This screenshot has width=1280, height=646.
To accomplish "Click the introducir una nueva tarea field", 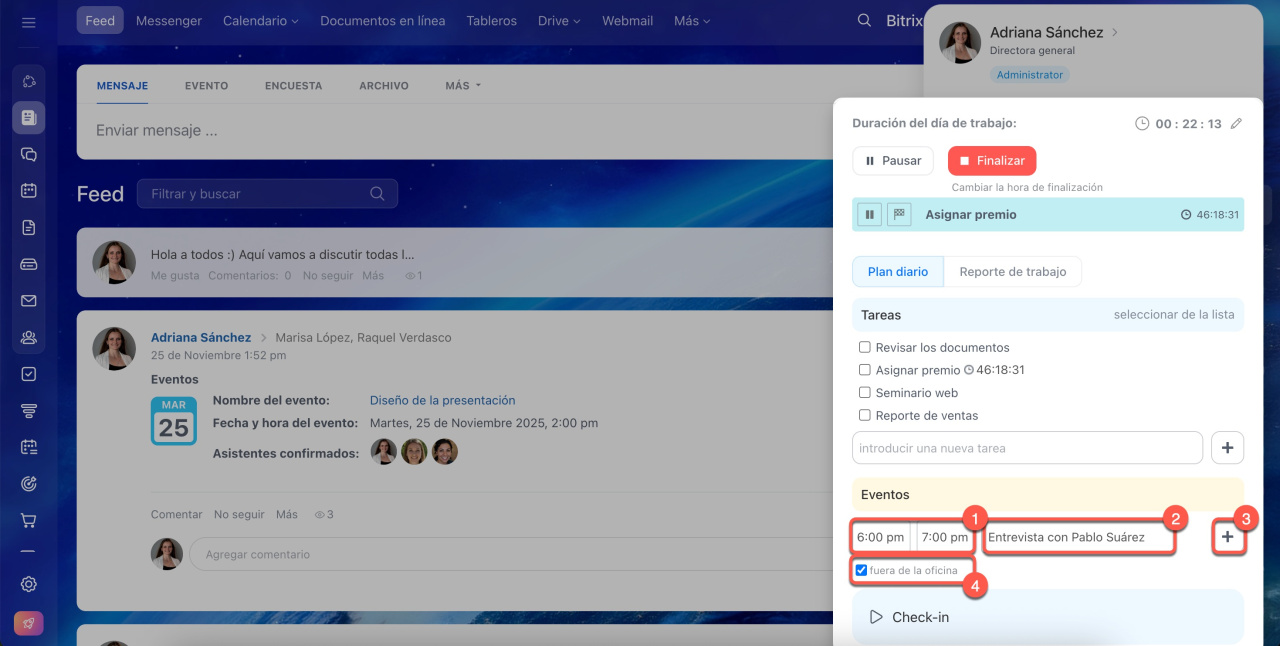I will [x=1026, y=448].
